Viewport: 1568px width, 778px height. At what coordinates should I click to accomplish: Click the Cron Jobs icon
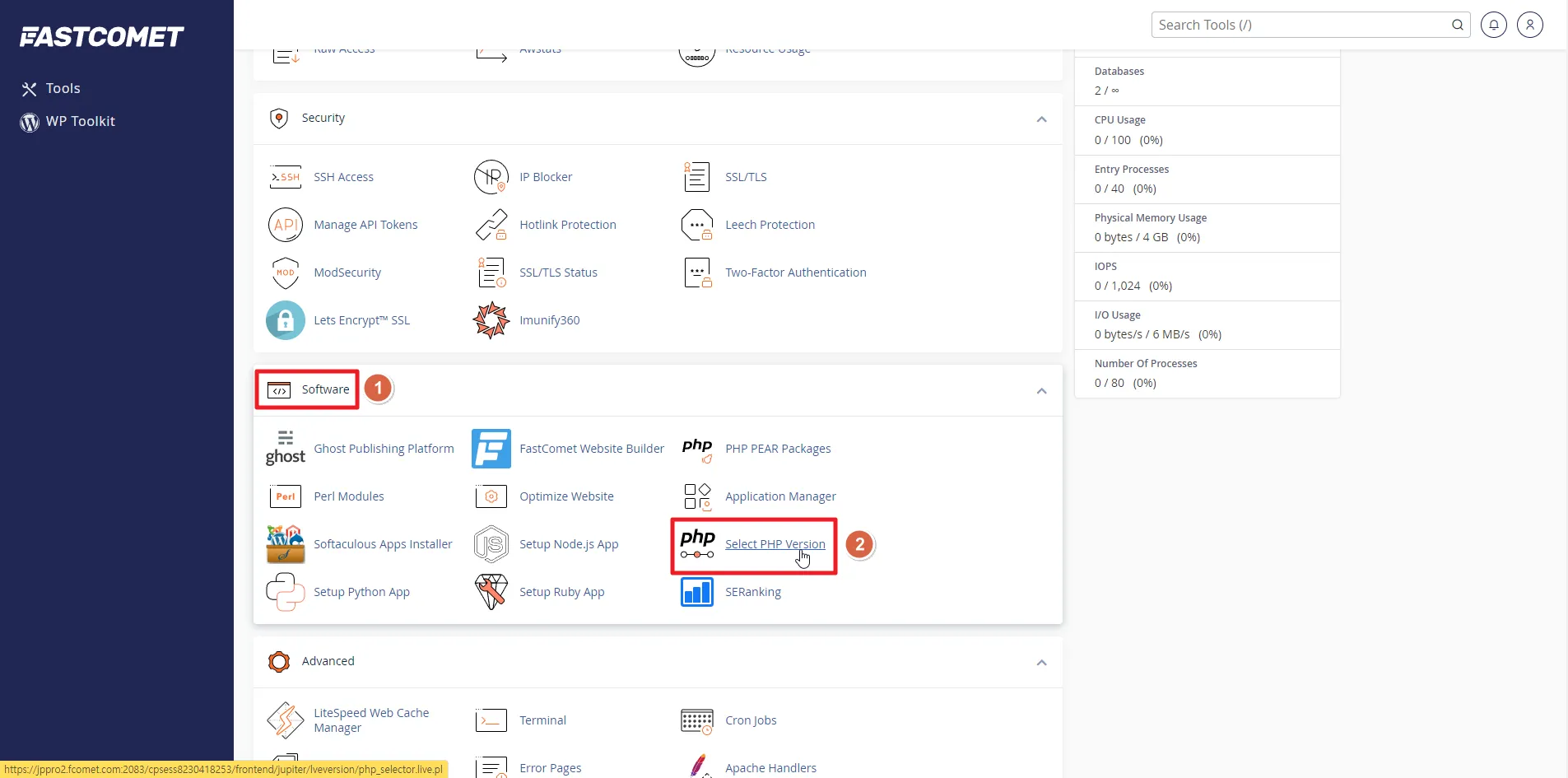(697, 720)
